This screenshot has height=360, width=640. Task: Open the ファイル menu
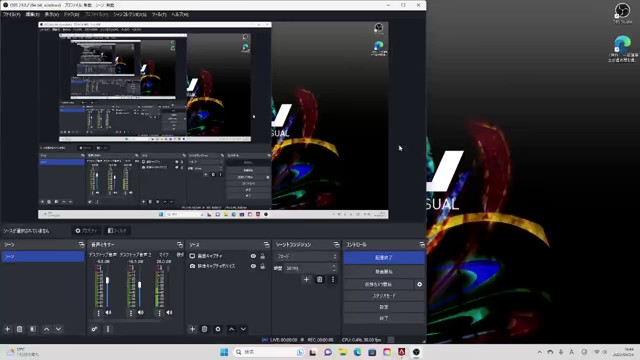[12, 14]
